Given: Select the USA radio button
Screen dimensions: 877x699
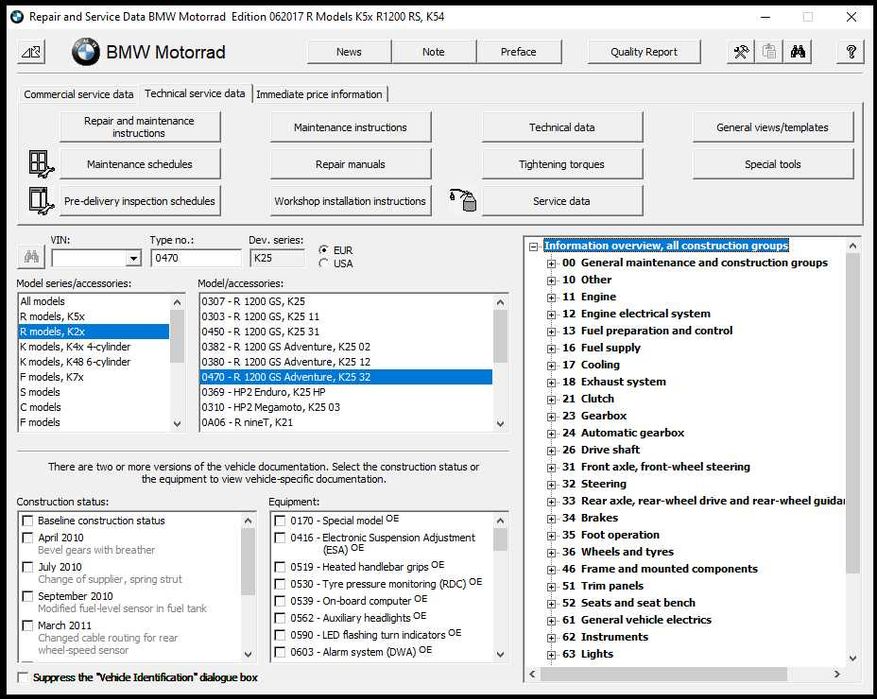Looking at the screenshot, I should pyautogui.click(x=323, y=263).
